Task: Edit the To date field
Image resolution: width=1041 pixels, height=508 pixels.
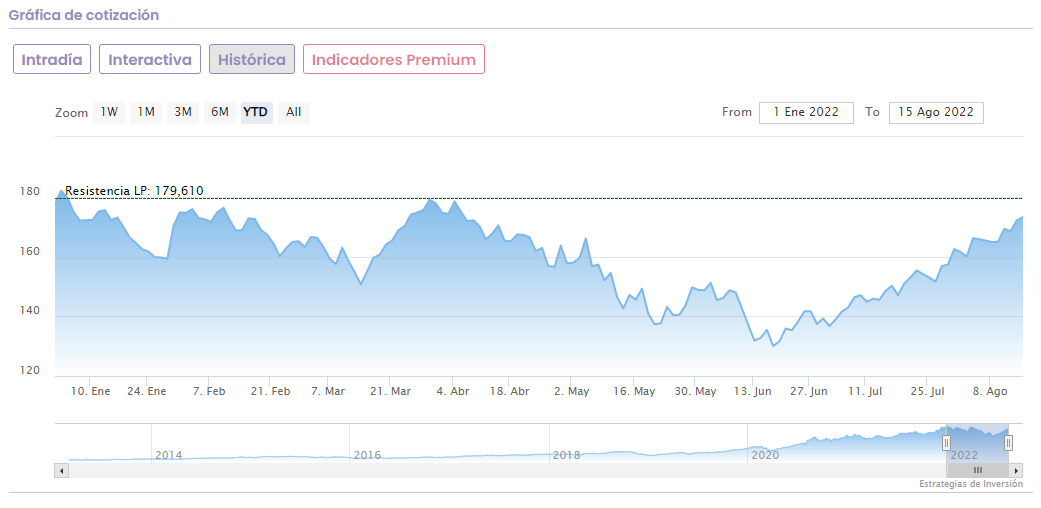Action: click(x=936, y=112)
